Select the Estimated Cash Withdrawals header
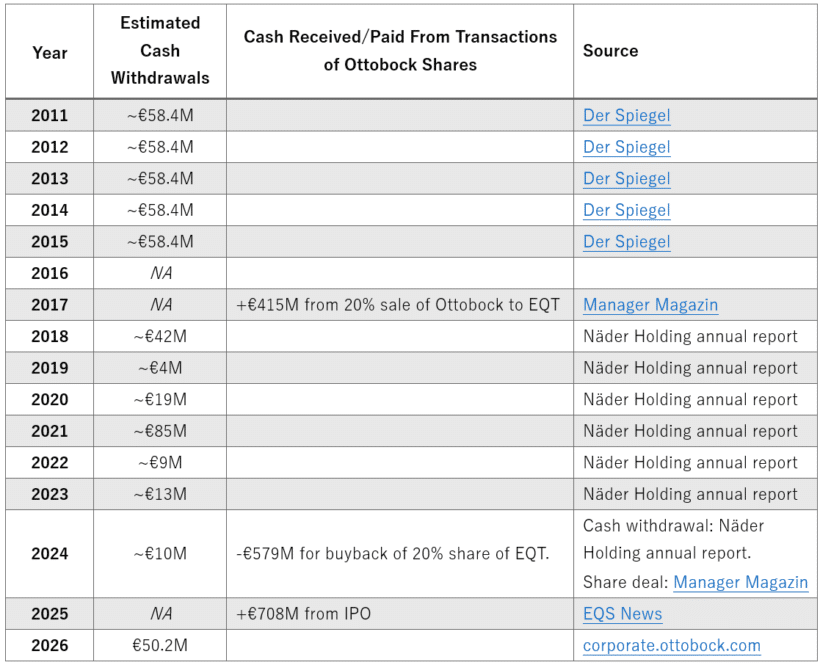 pyautogui.click(x=160, y=52)
